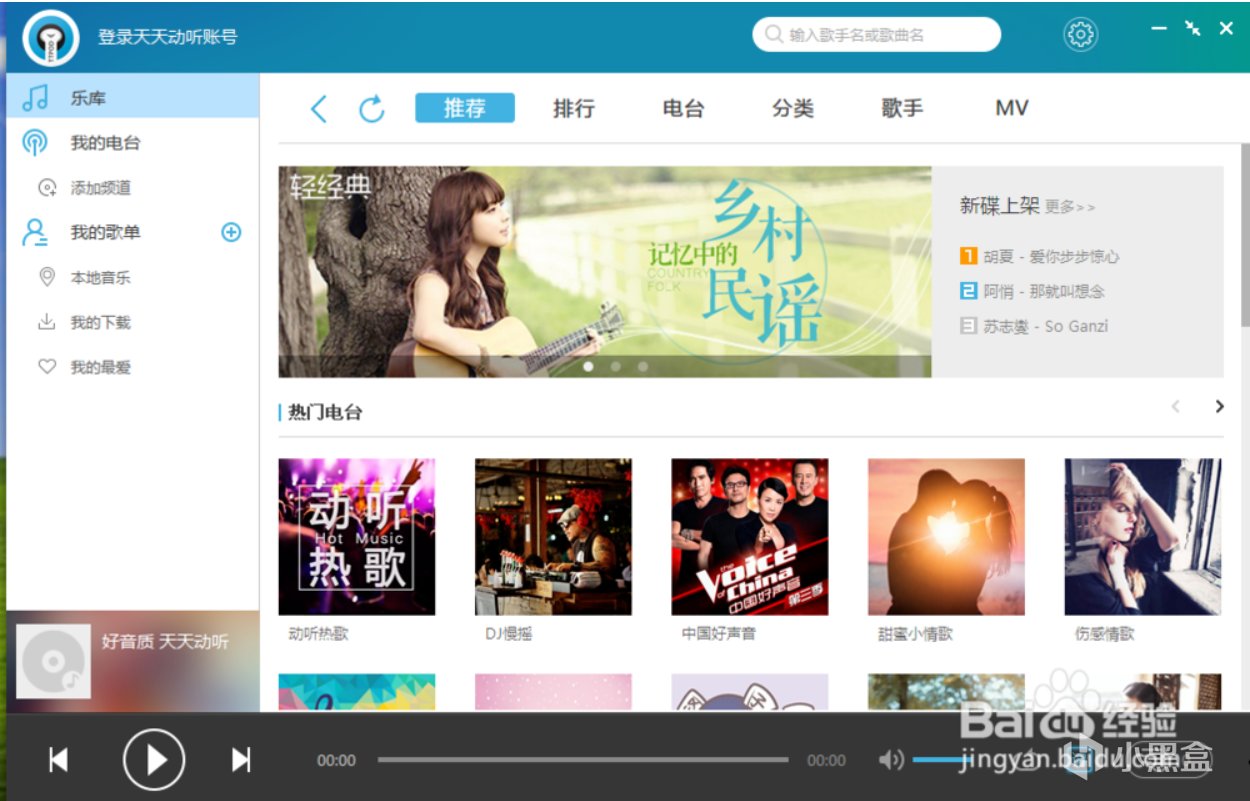Select 我的电台 in the sidebar
This screenshot has height=801, width=1250.
132,143
